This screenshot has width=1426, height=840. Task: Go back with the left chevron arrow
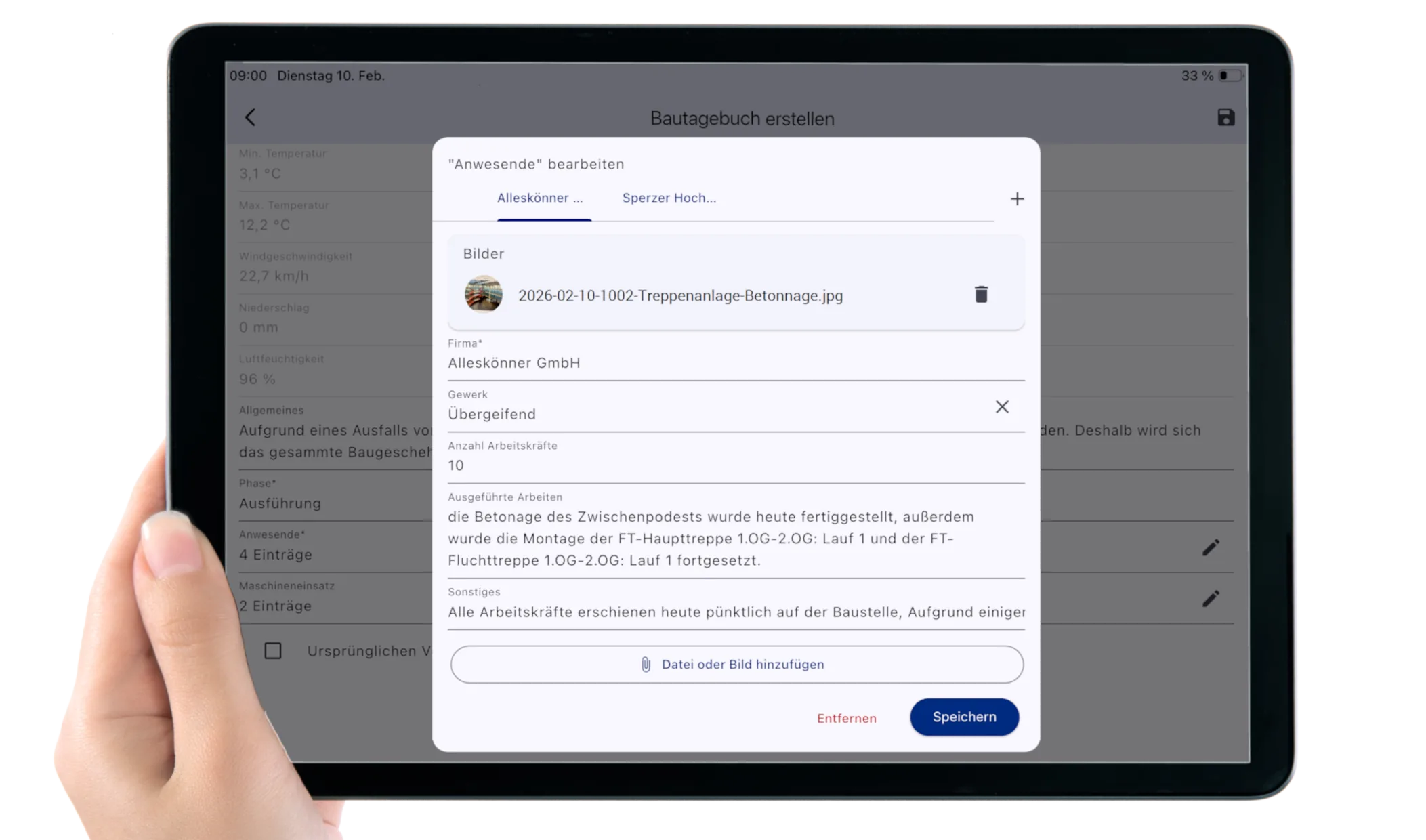(x=250, y=117)
